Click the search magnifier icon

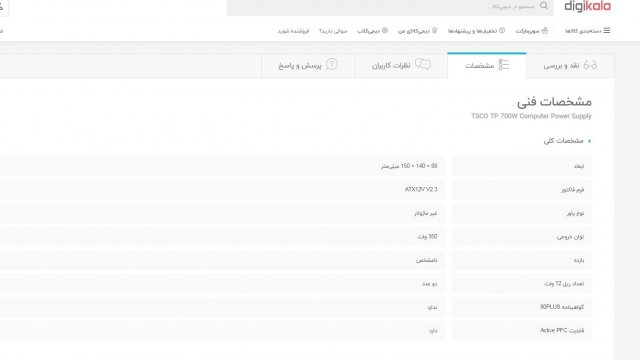[x=544, y=6]
